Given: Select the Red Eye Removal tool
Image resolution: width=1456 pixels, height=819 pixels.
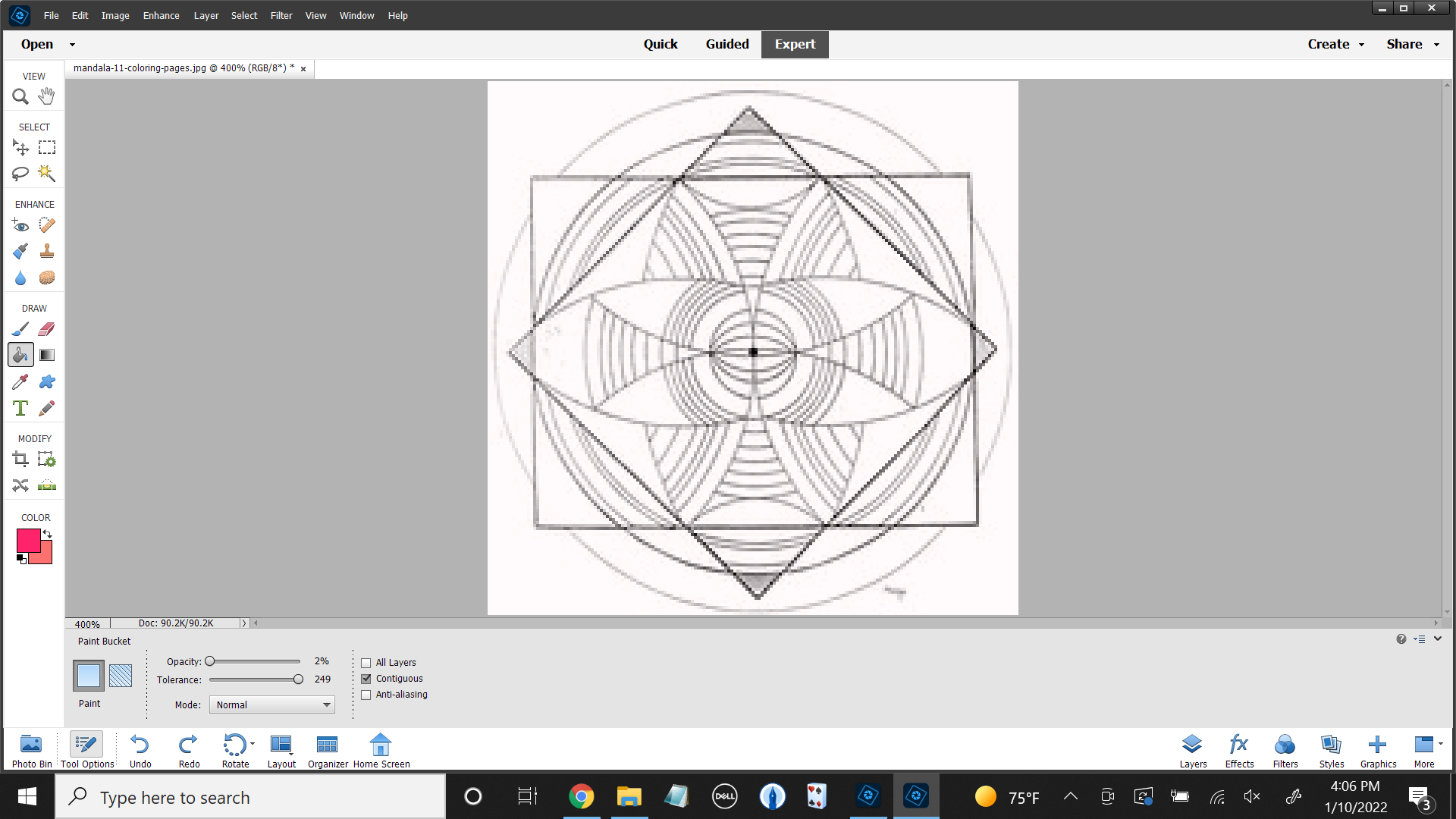Looking at the screenshot, I should coord(20,225).
